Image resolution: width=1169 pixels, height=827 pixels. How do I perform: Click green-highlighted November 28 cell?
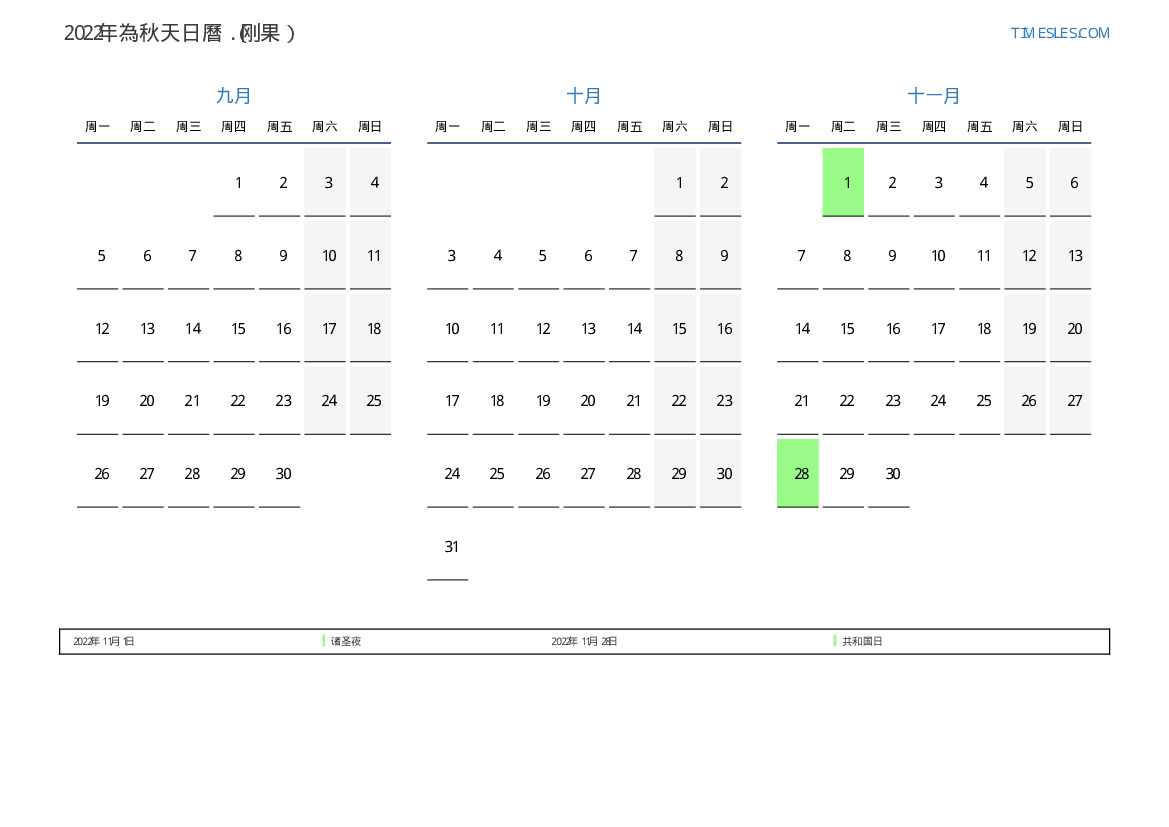pyautogui.click(x=798, y=473)
